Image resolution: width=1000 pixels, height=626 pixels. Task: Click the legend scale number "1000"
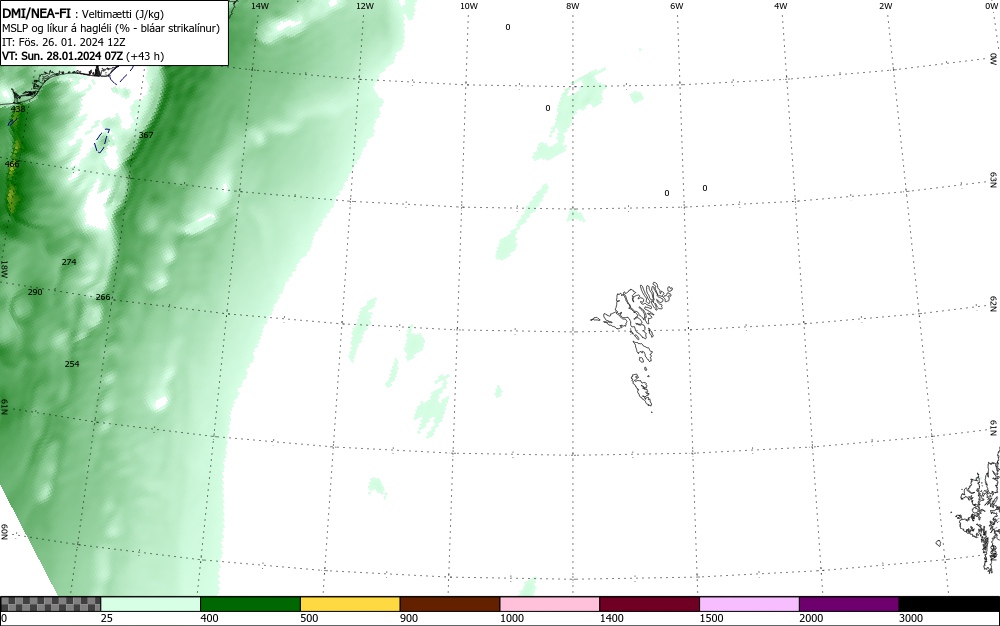(x=512, y=618)
